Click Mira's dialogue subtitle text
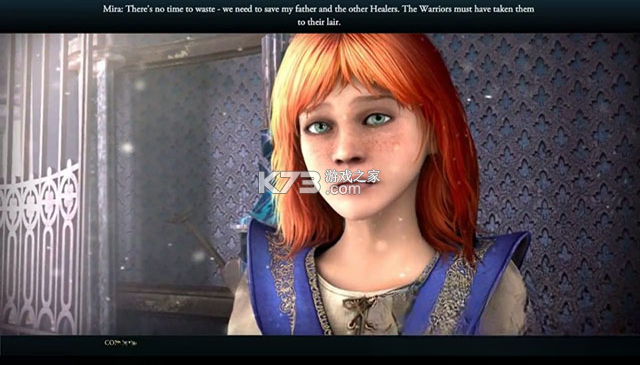 point(318,16)
